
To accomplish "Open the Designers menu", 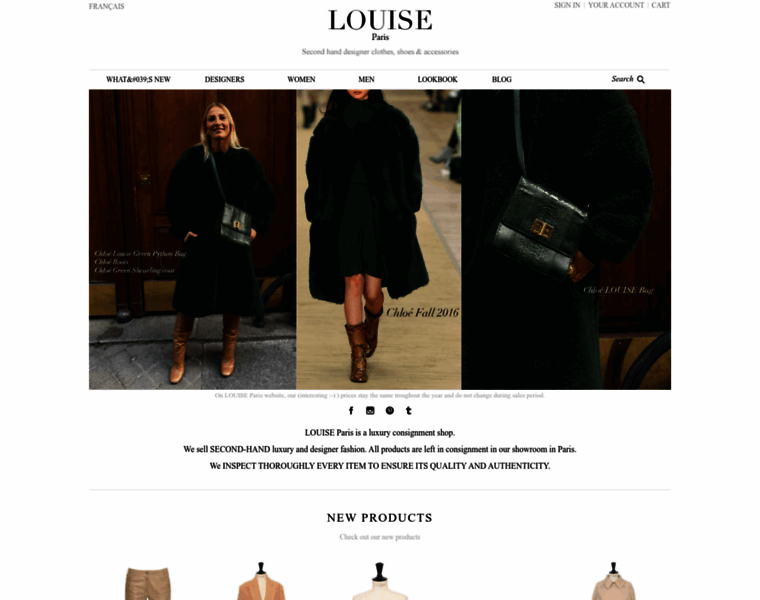I will point(224,79).
